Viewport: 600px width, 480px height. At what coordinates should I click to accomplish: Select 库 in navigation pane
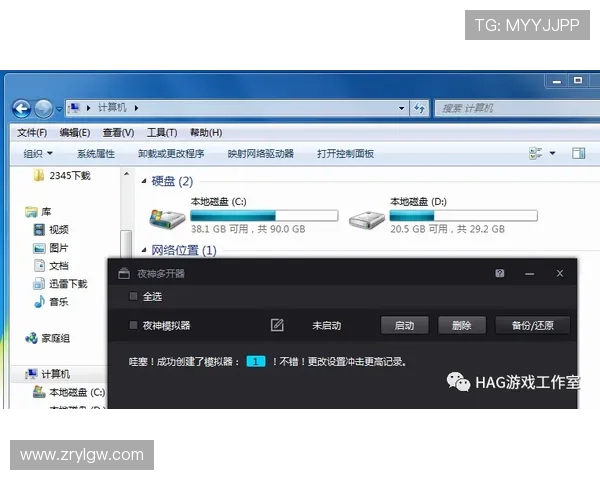point(38,212)
